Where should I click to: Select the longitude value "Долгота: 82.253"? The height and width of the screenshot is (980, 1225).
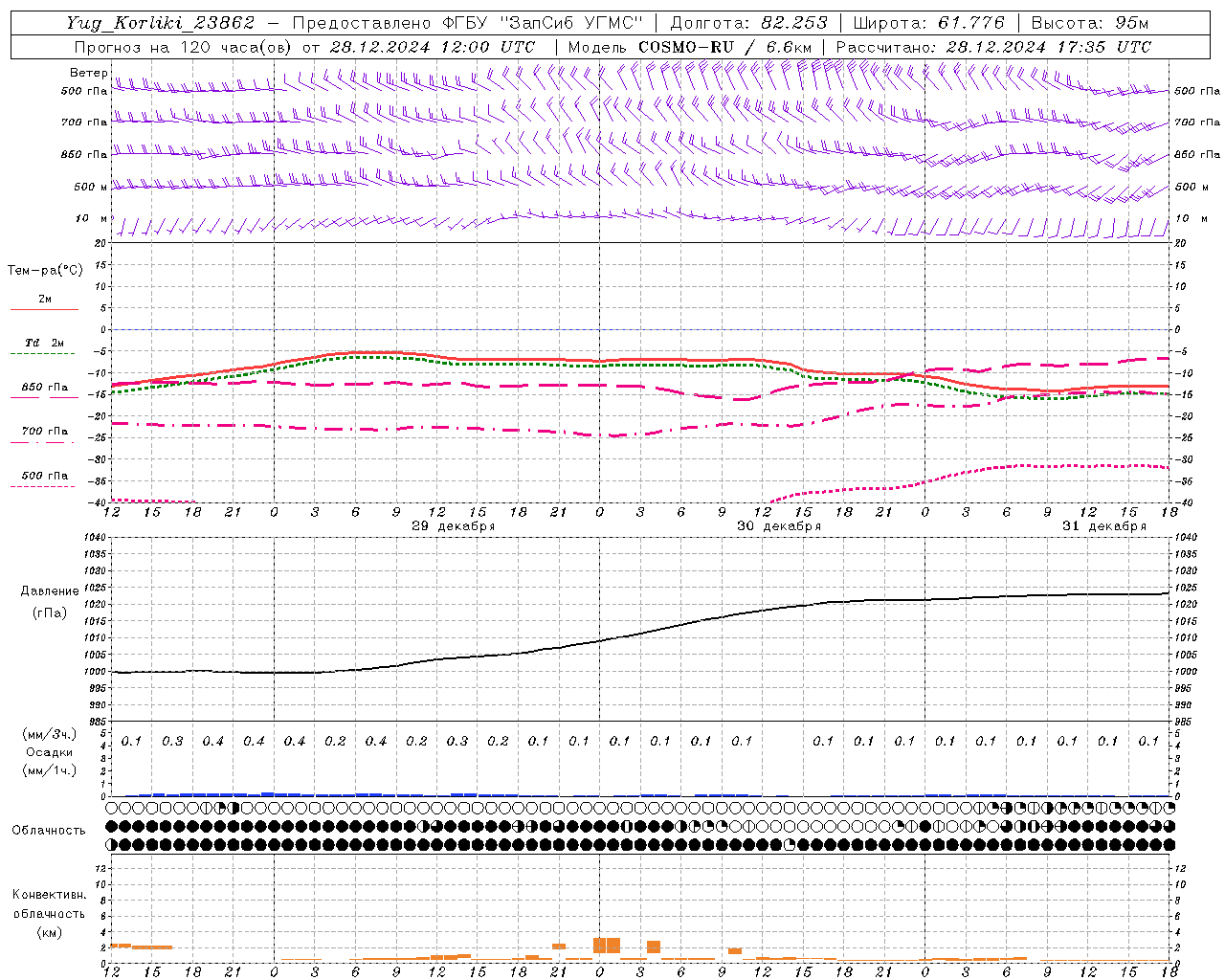[x=748, y=23]
